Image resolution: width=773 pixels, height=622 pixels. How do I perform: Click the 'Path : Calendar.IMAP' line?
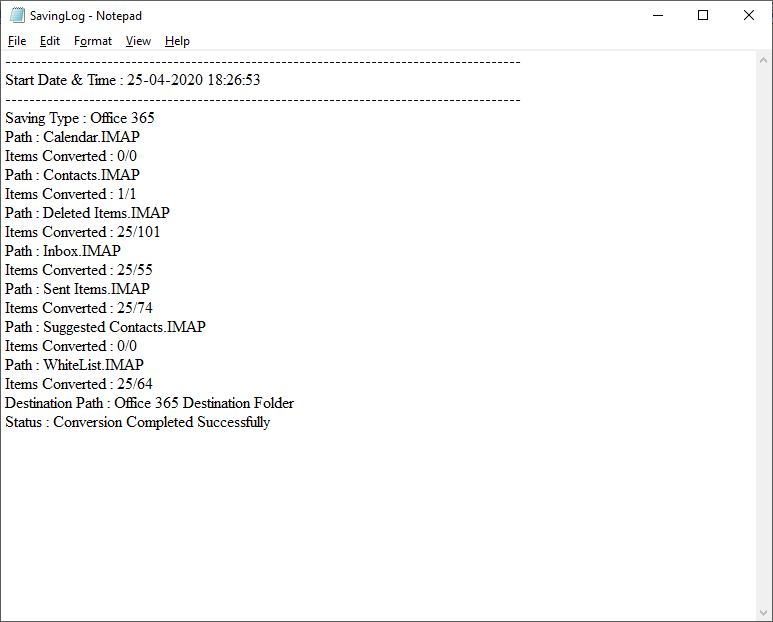tap(72, 137)
